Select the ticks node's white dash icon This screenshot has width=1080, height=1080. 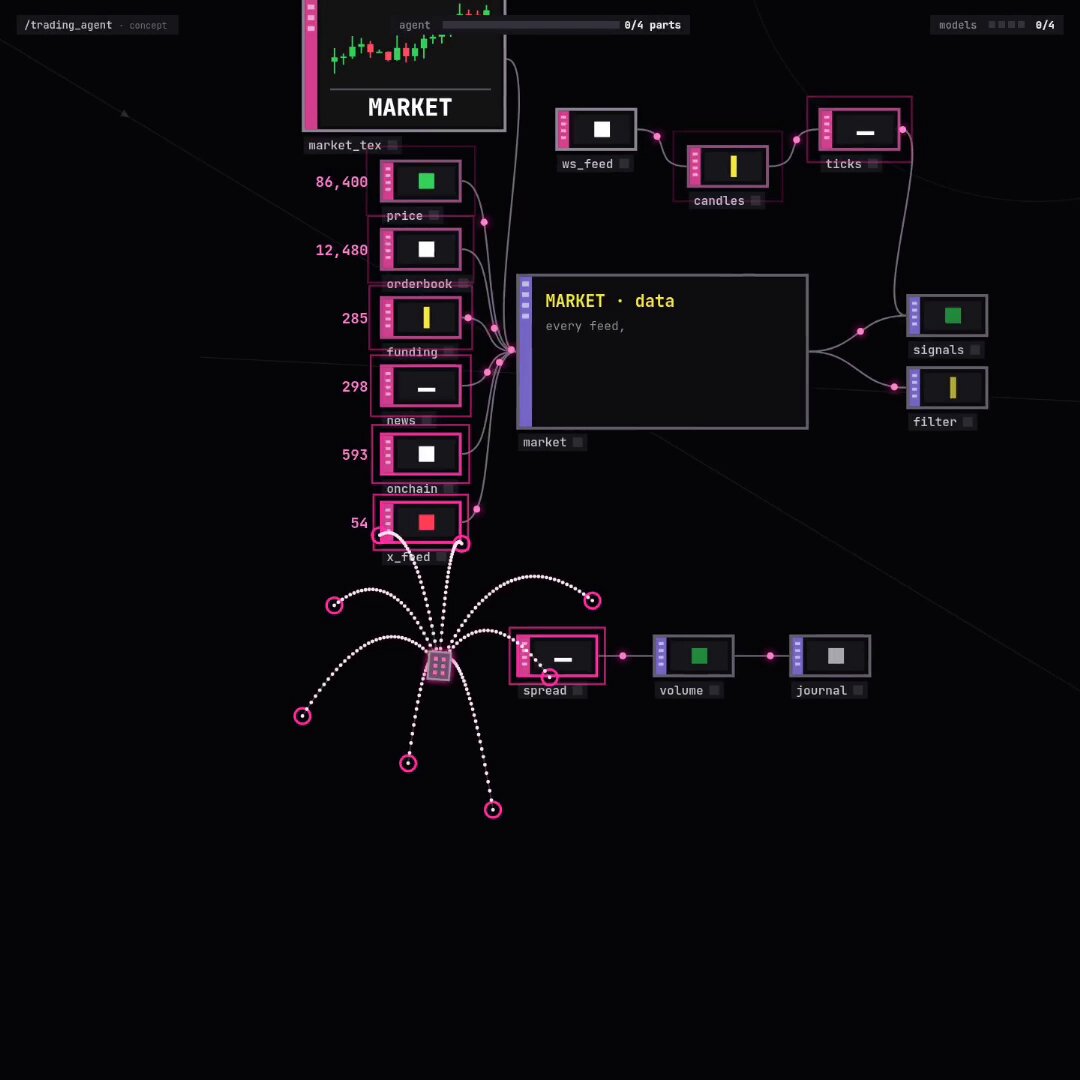865,132
